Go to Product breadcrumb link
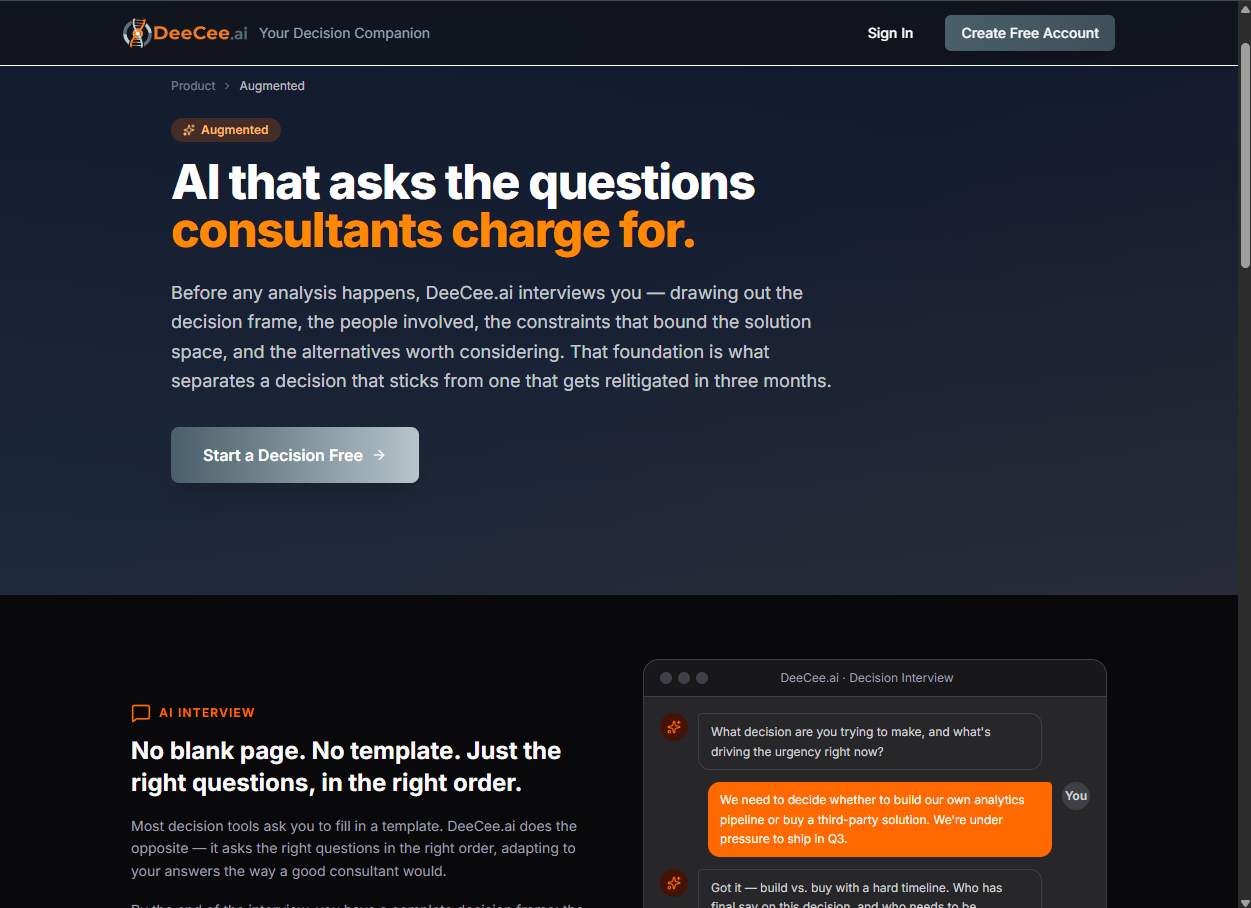Image resolution: width=1251 pixels, height=908 pixels. click(193, 86)
